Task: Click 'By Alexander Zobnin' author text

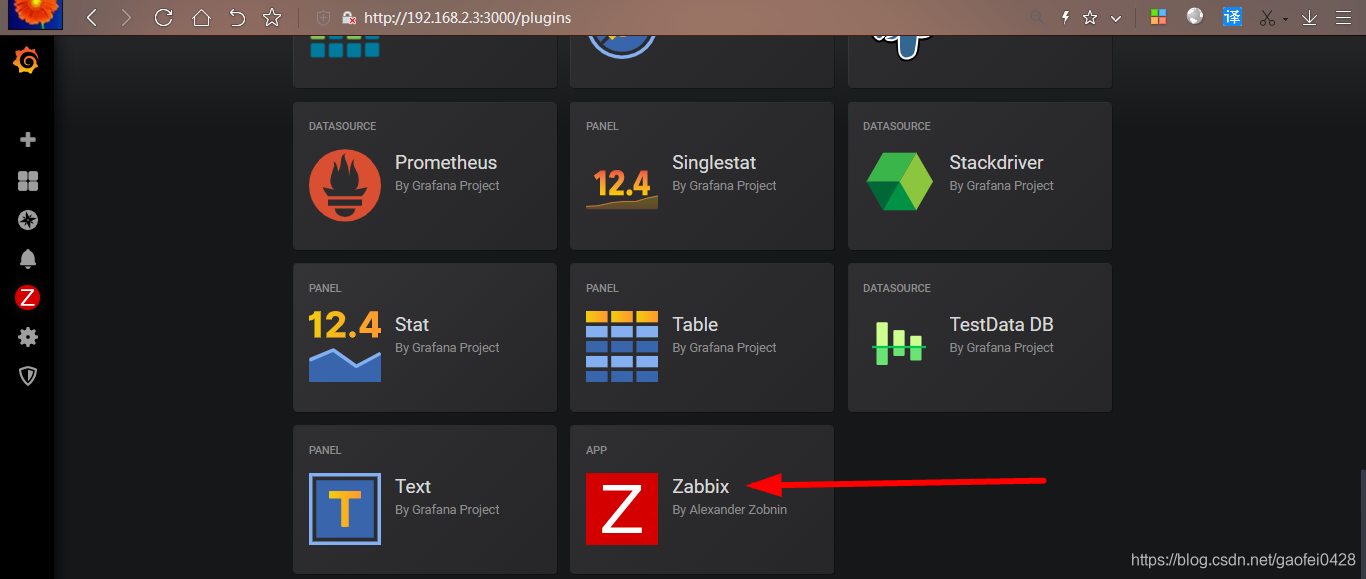Action: [730, 510]
